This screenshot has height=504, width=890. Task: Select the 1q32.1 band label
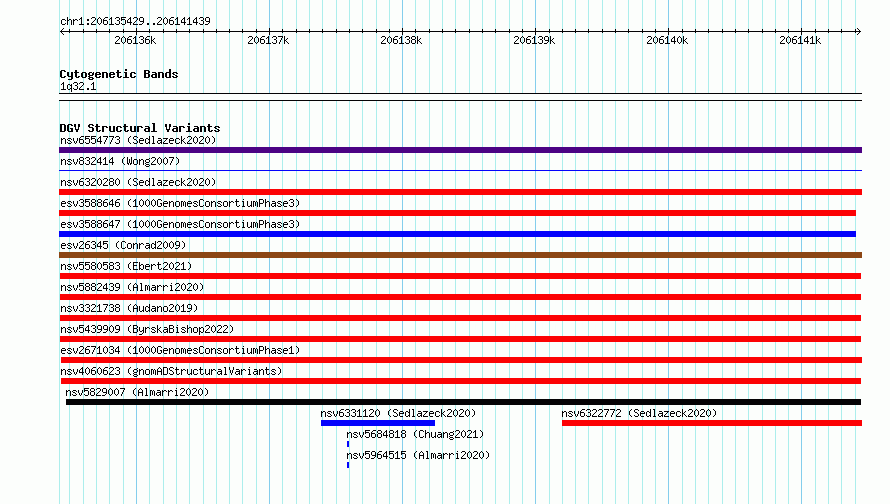(78, 86)
